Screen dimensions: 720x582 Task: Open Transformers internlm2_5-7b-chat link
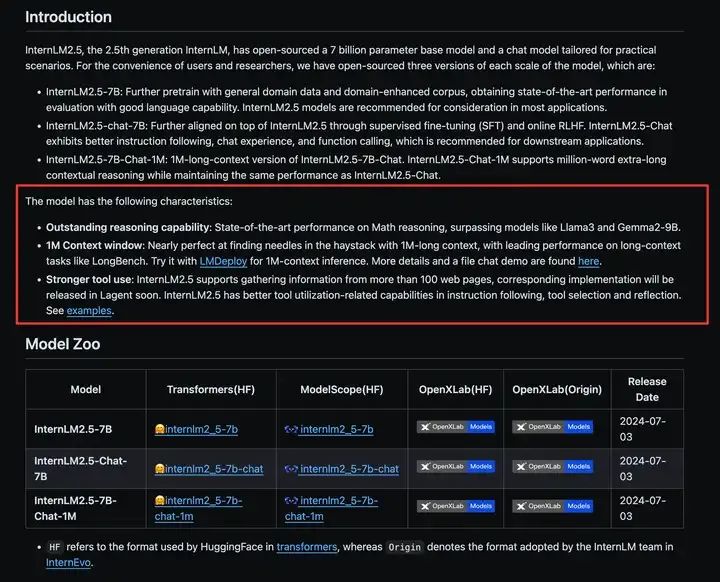point(209,469)
